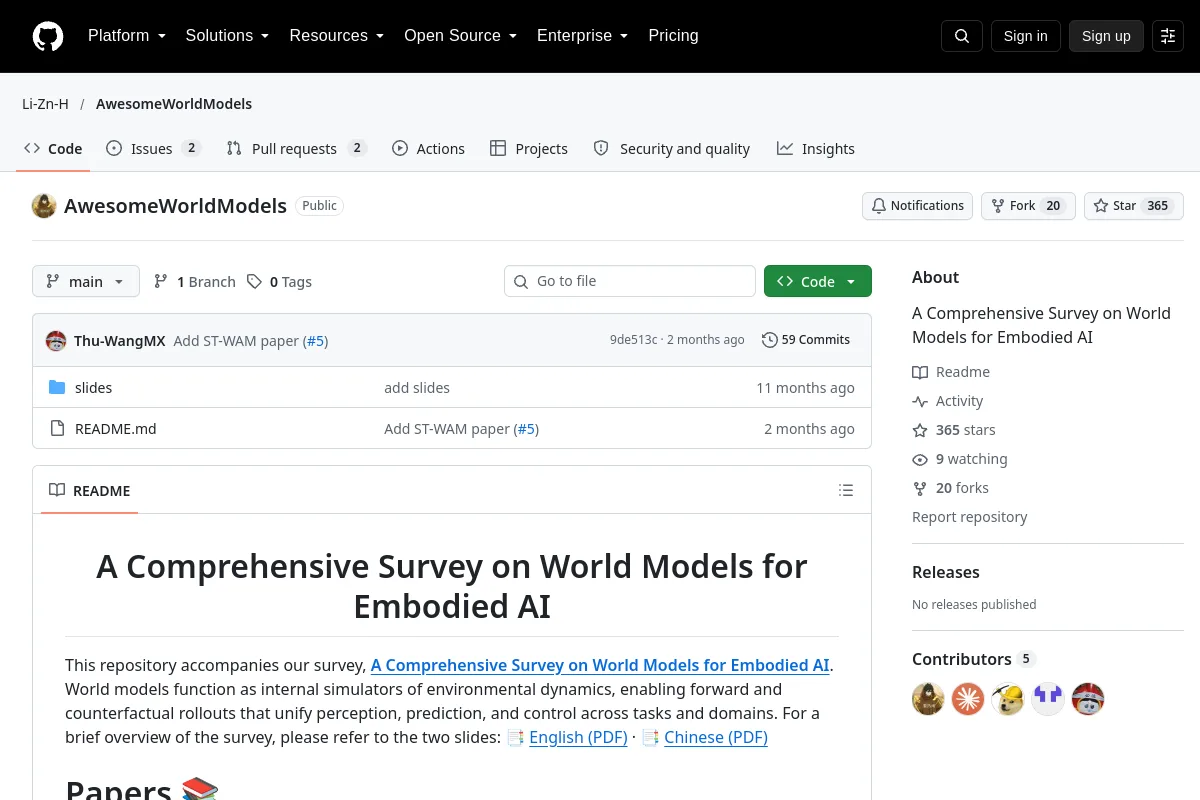Open the green Code clone dropdown
The height and width of the screenshot is (800, 1200).
point(818,281)
